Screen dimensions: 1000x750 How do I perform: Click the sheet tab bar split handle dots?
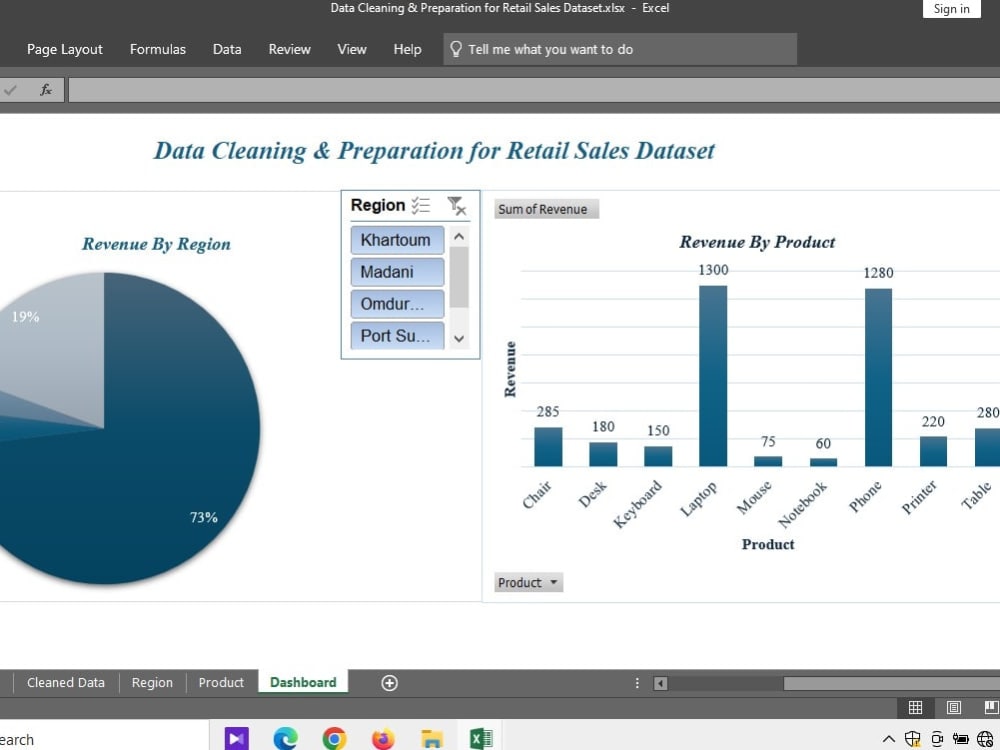[636, 683]
